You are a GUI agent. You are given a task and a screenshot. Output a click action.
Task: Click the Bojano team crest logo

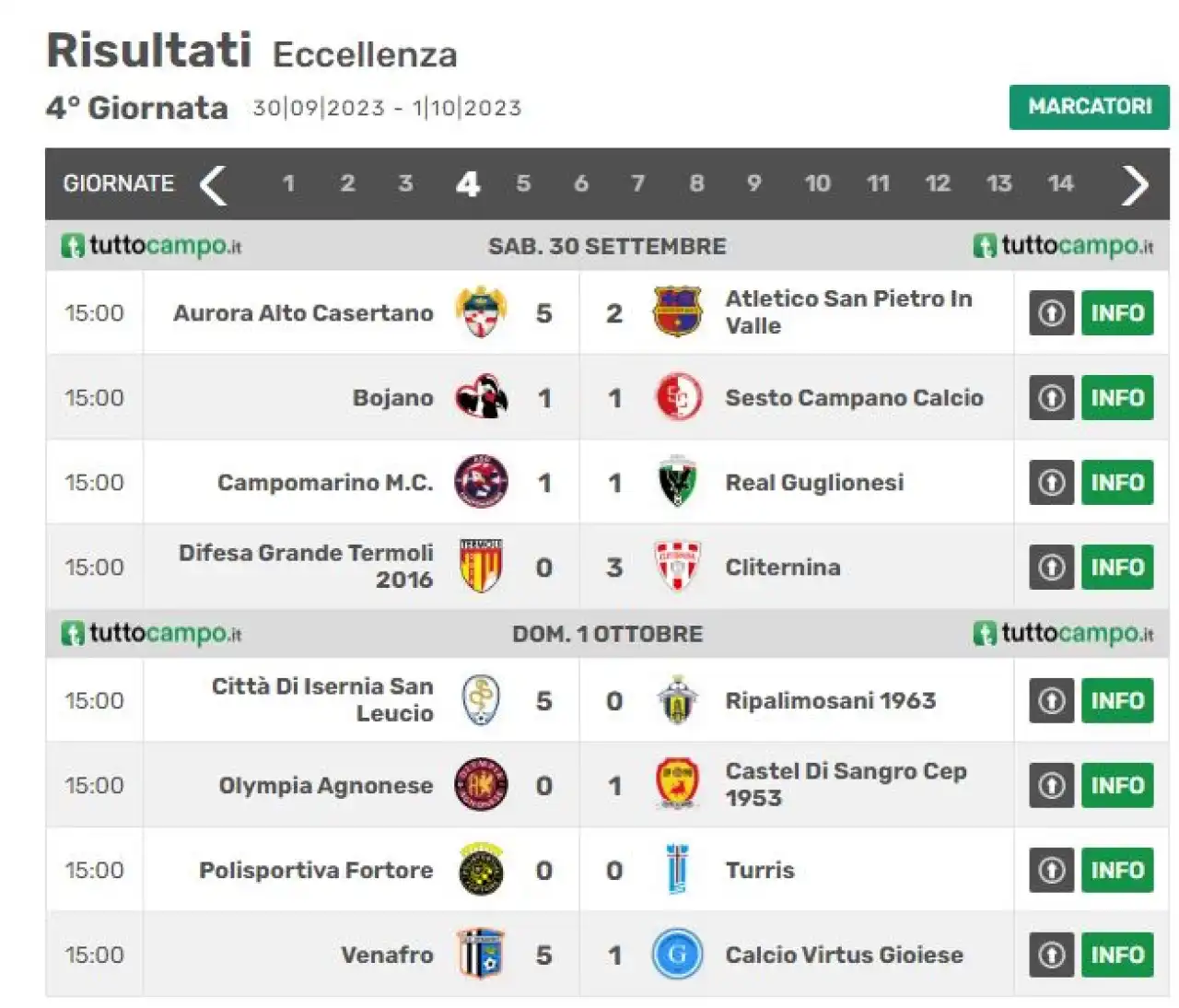(x=481, y=397)
